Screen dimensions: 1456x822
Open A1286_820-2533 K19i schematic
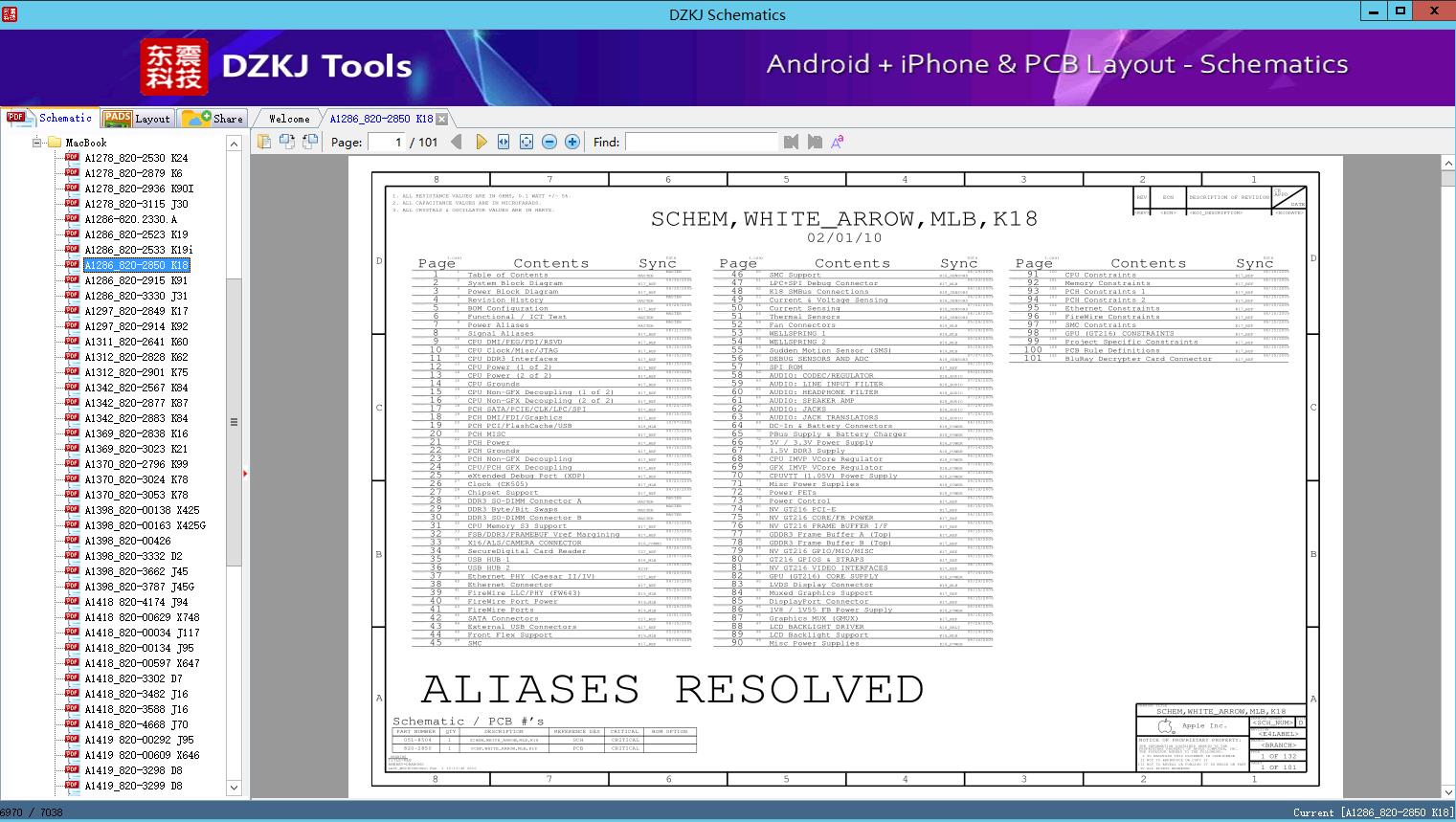click(139, 250)
